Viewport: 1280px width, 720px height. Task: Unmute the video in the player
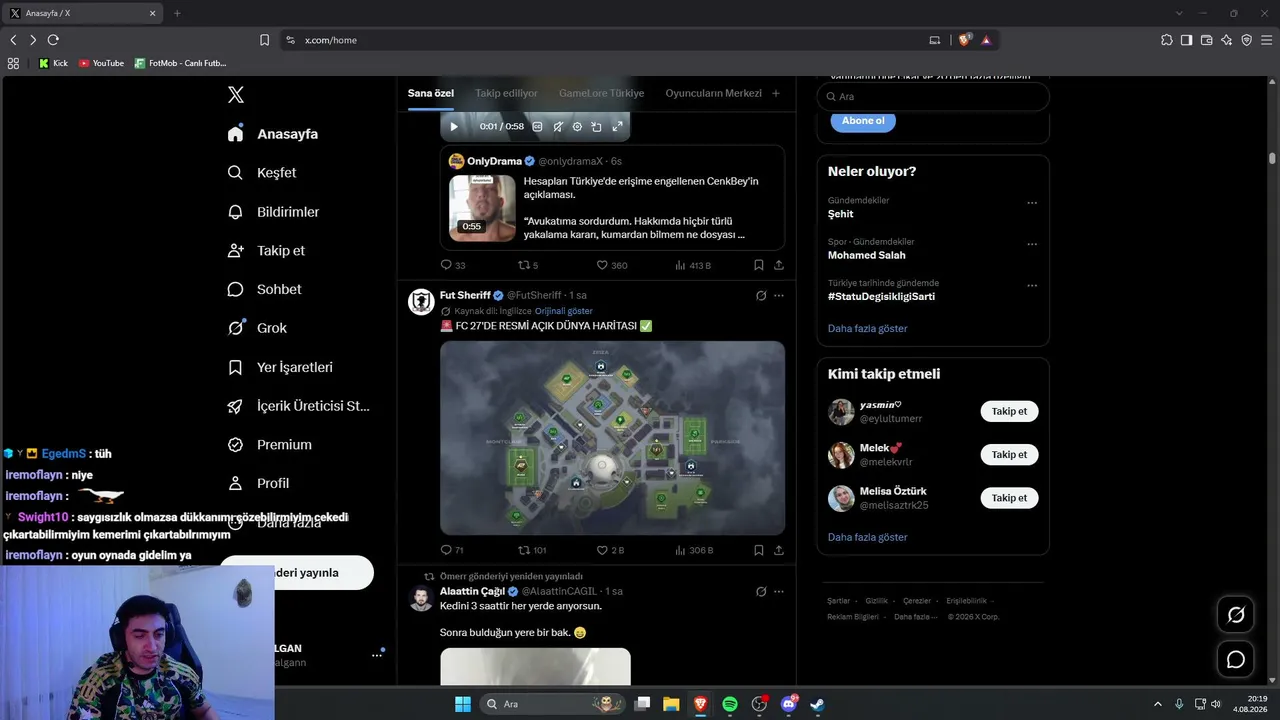(x=558, y=127)
